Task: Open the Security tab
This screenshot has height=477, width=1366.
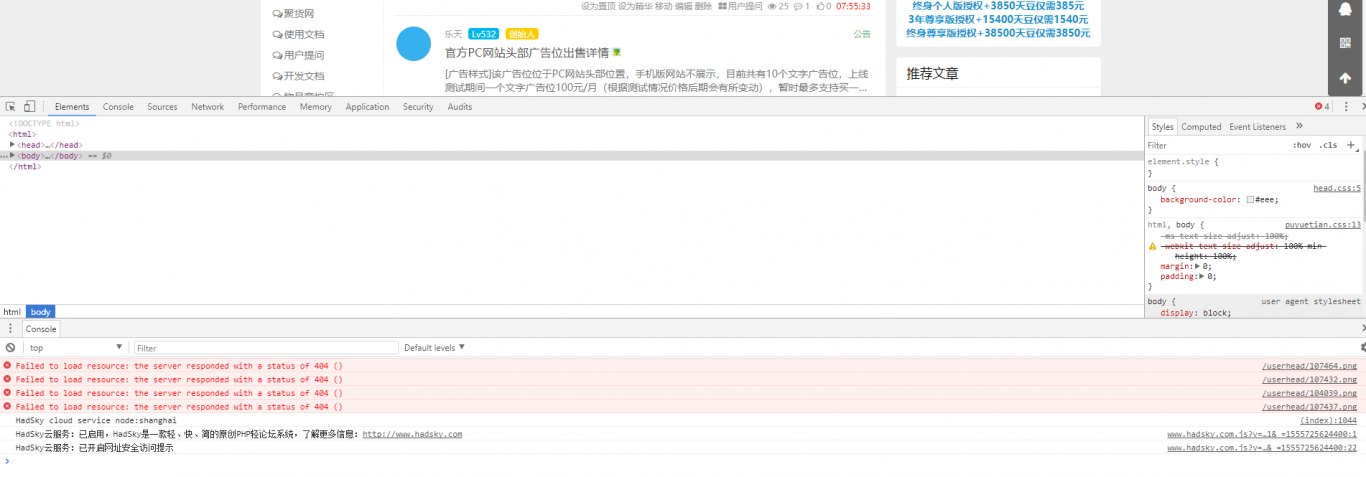Action: pyautogui.click(x=418, y=107)
